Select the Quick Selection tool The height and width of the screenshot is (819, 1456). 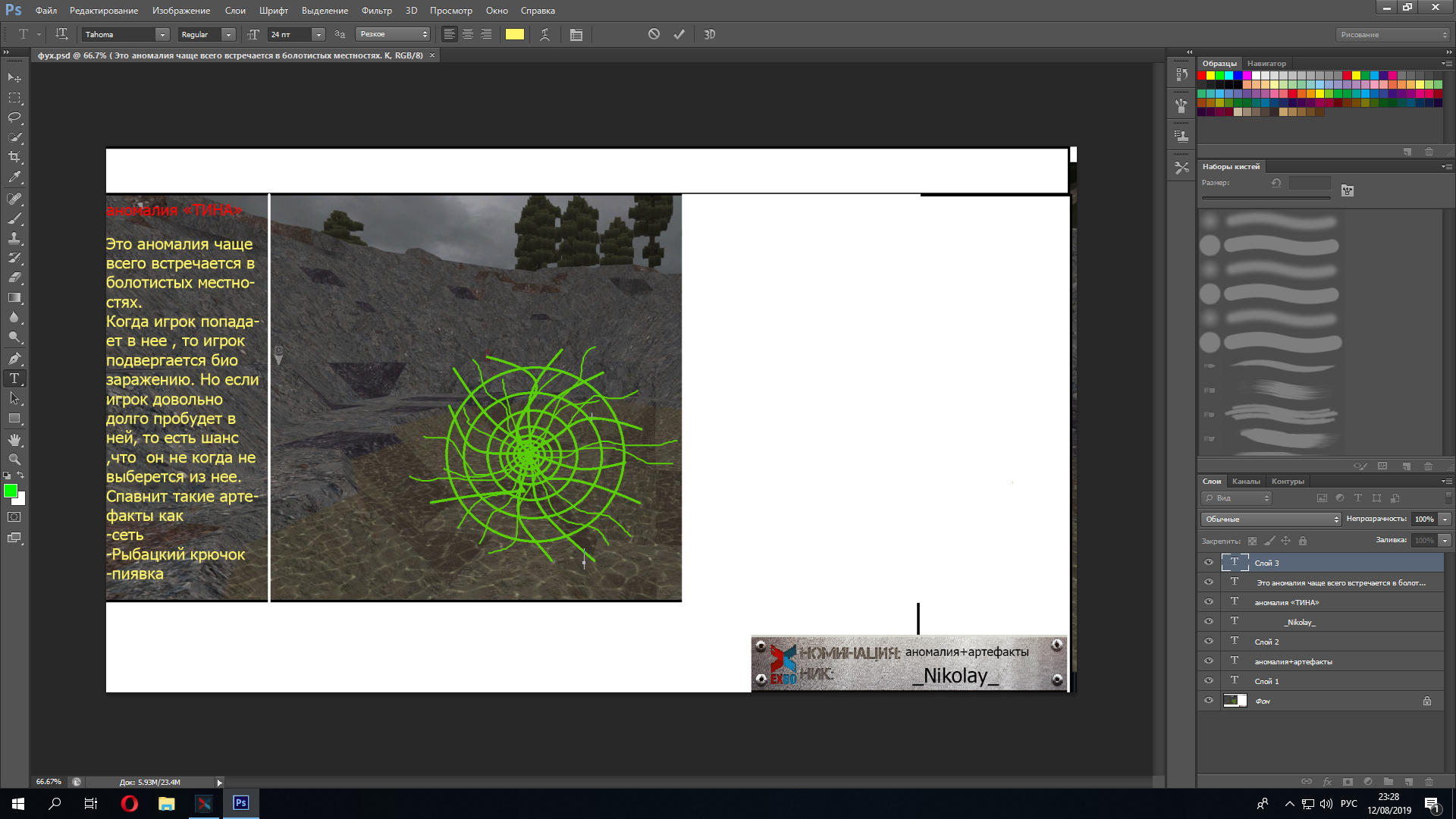tap(14, 137)
